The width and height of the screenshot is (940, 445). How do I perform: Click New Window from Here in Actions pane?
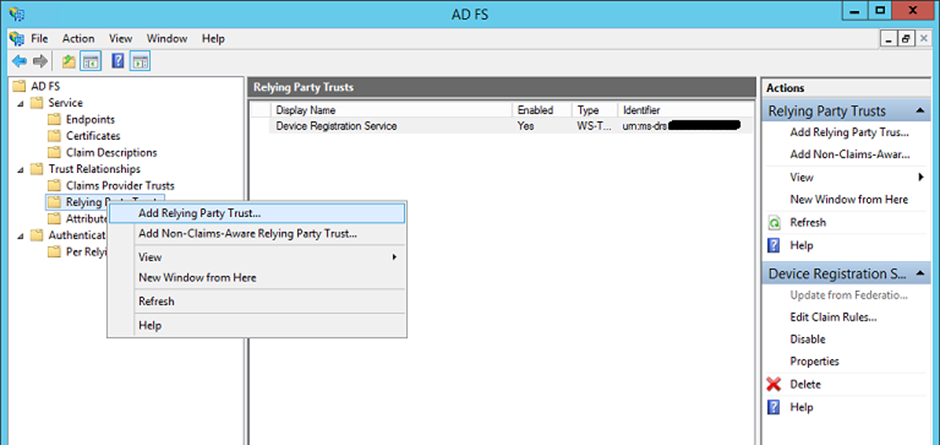pos(849,200)
